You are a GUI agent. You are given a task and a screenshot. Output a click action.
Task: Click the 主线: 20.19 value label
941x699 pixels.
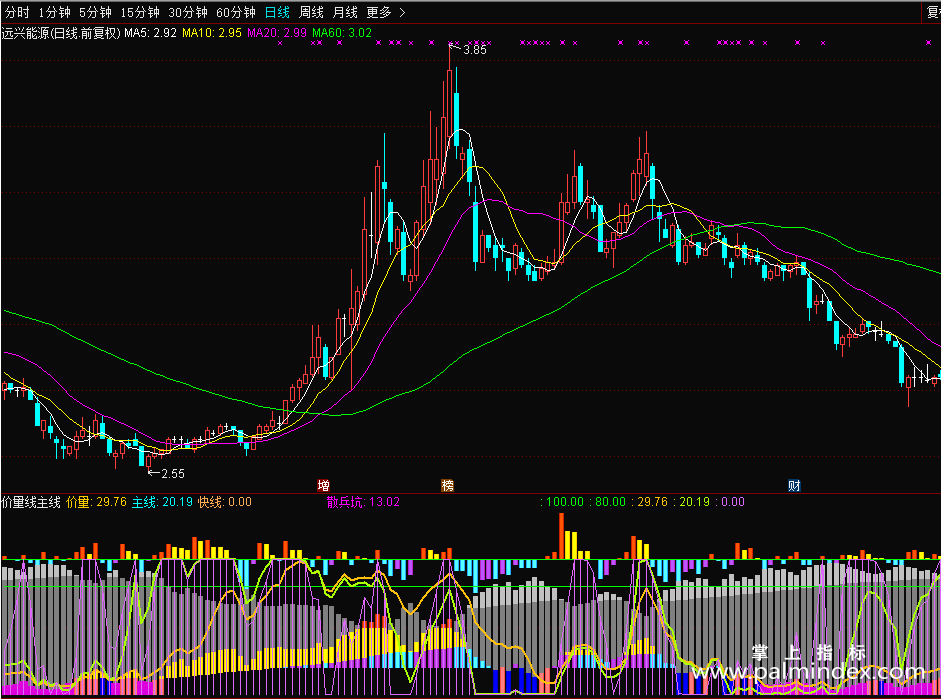(162, 502)
